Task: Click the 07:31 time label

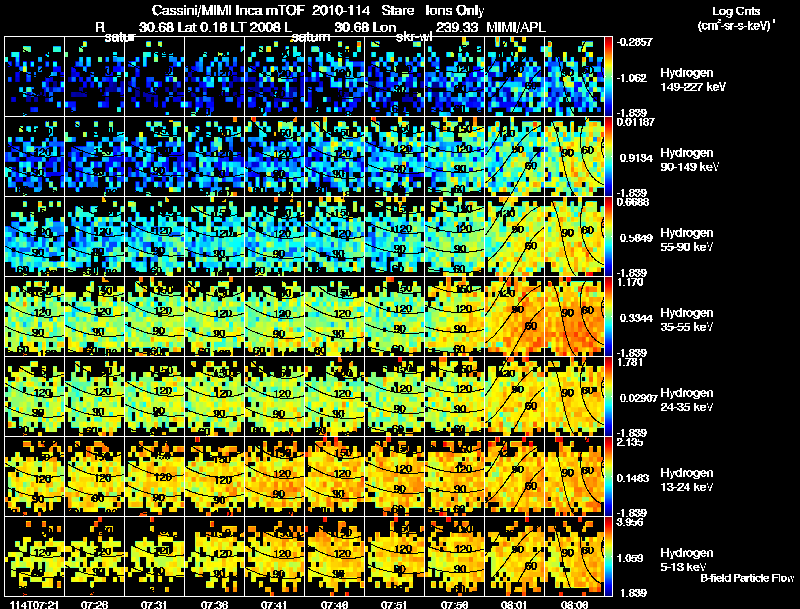Action: tap(155, 604)
